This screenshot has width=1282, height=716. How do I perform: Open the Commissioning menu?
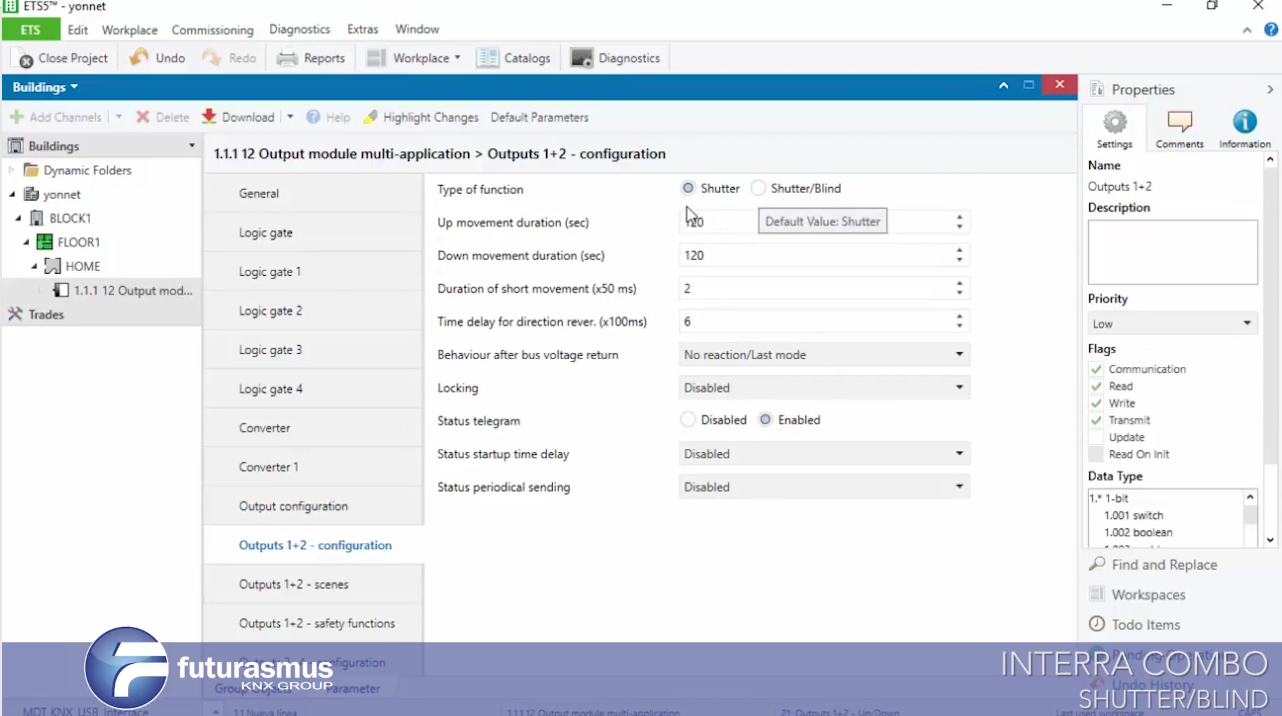(x=212, y=30)
